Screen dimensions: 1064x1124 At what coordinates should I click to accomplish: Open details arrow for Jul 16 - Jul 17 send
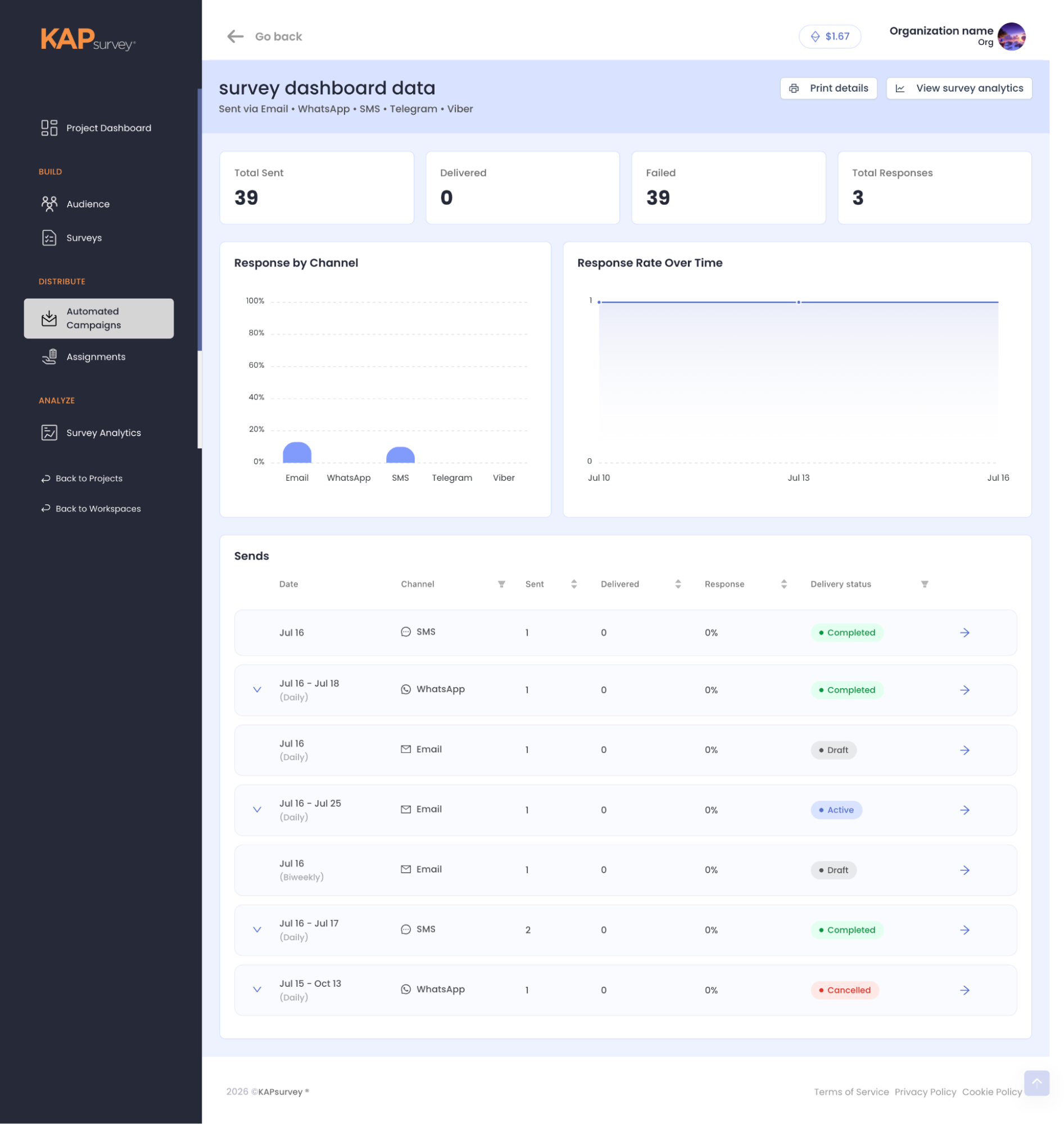click(965, 931)
